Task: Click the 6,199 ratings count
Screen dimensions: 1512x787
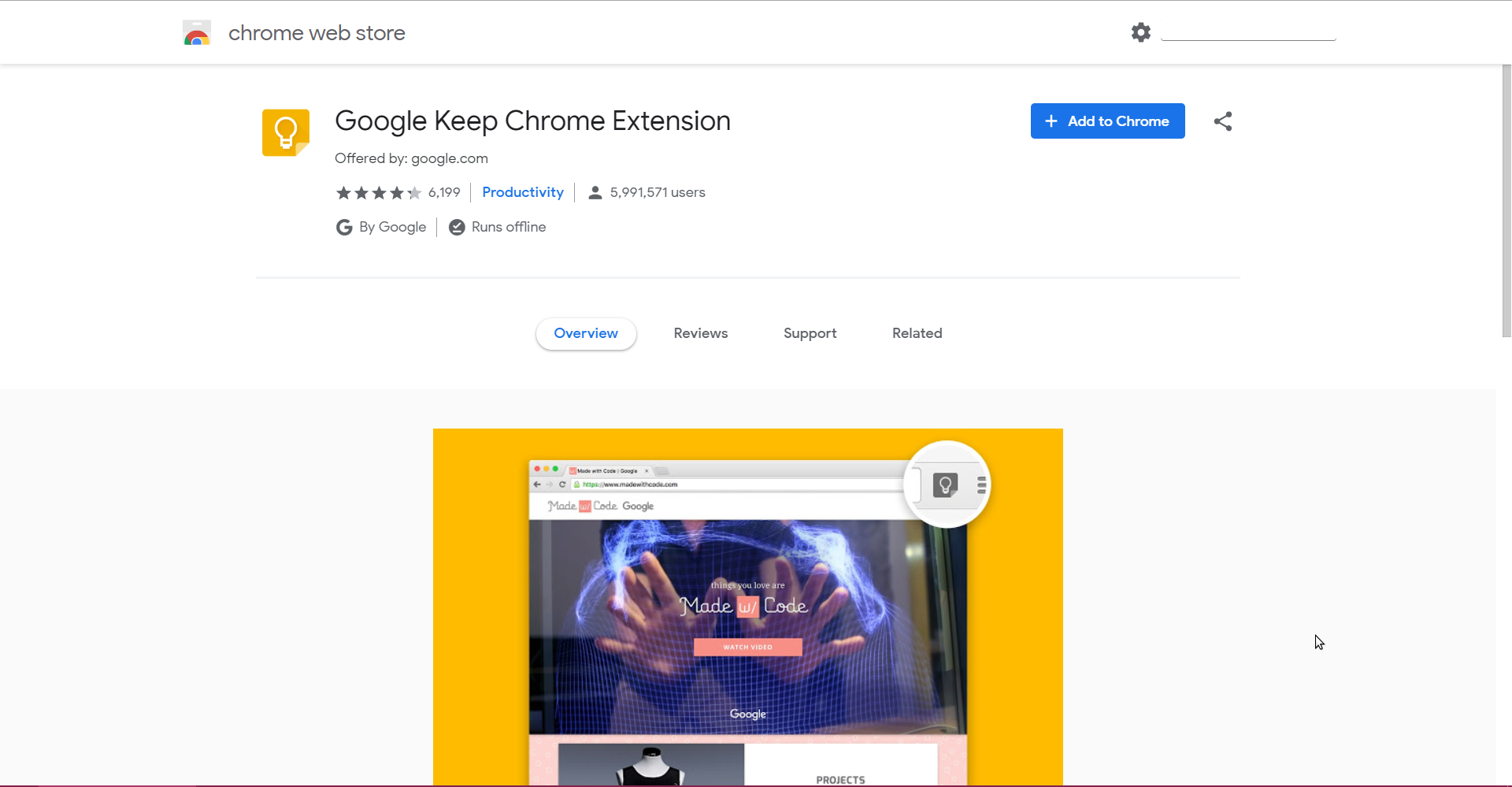Action: [444, 193]
